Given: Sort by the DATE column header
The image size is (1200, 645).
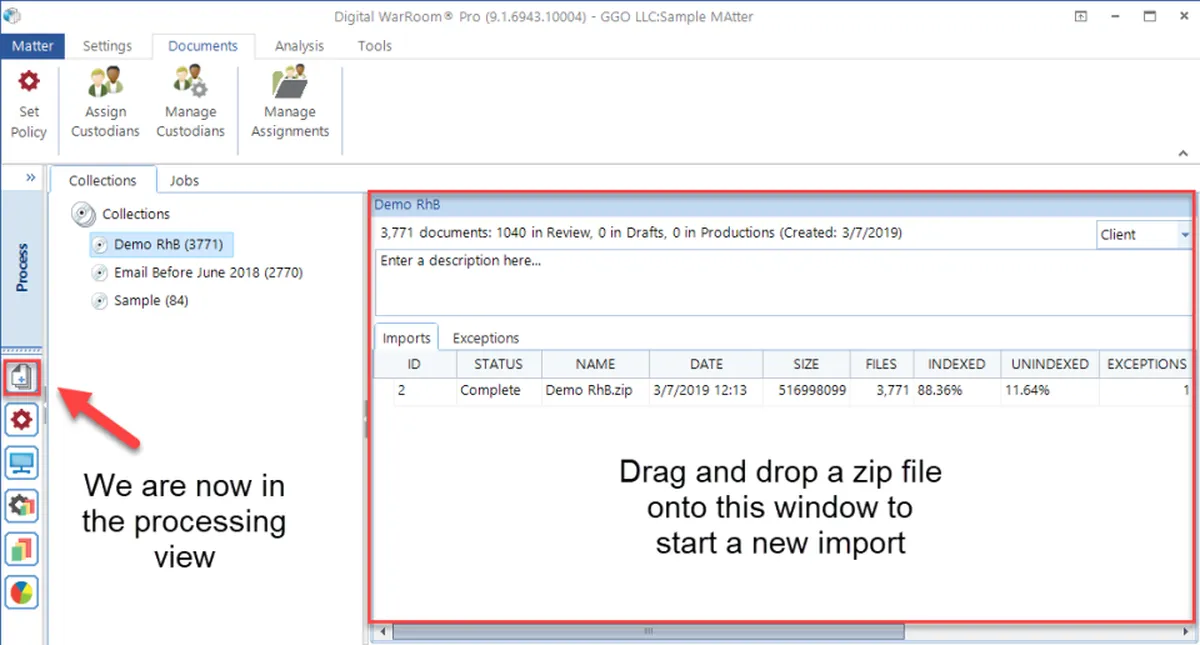Looking at the screenshot, I should (x=706, y=364).
